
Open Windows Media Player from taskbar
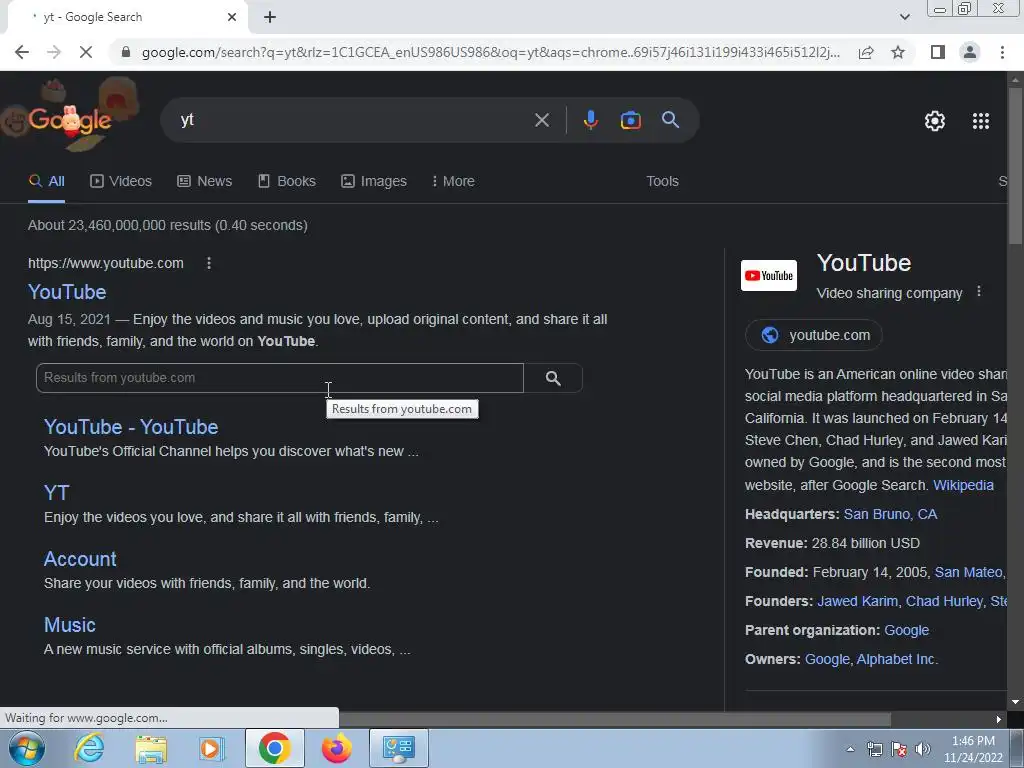(211, 748)
